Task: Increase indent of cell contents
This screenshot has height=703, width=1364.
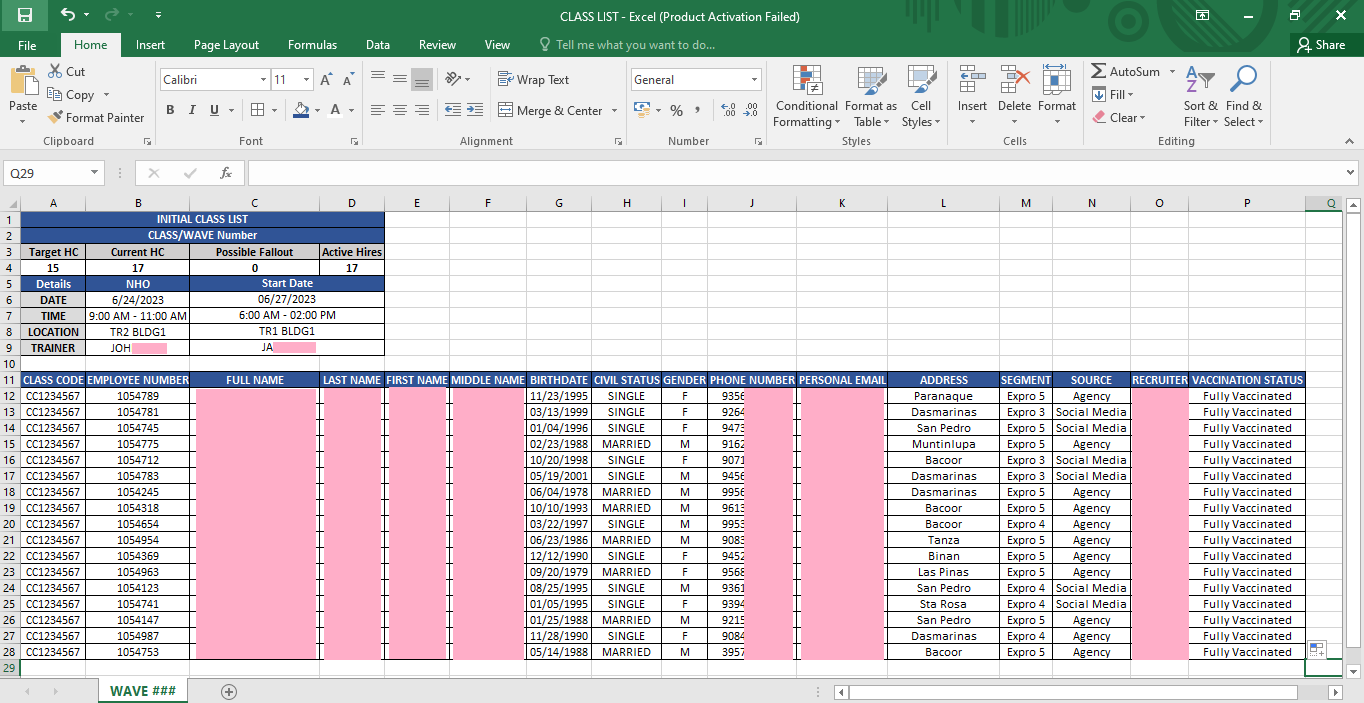Action: (474, 110)
